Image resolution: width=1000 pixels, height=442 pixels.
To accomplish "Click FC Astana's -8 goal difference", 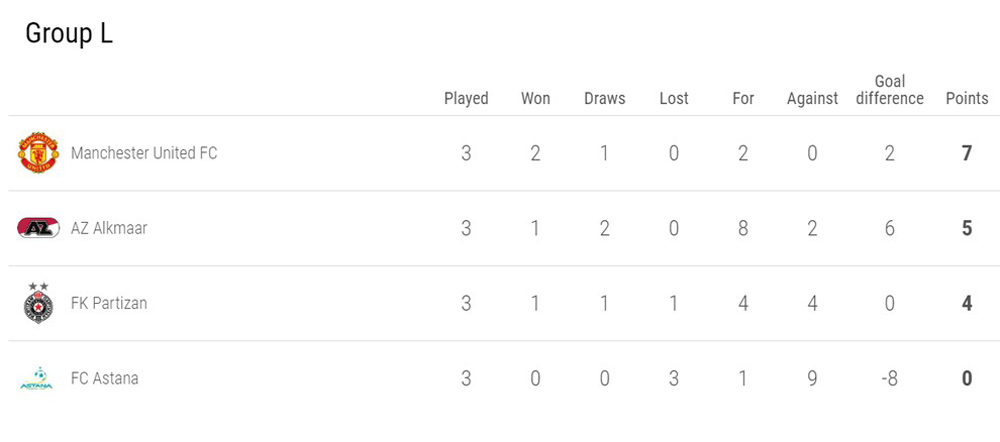I will pos(889,378).
